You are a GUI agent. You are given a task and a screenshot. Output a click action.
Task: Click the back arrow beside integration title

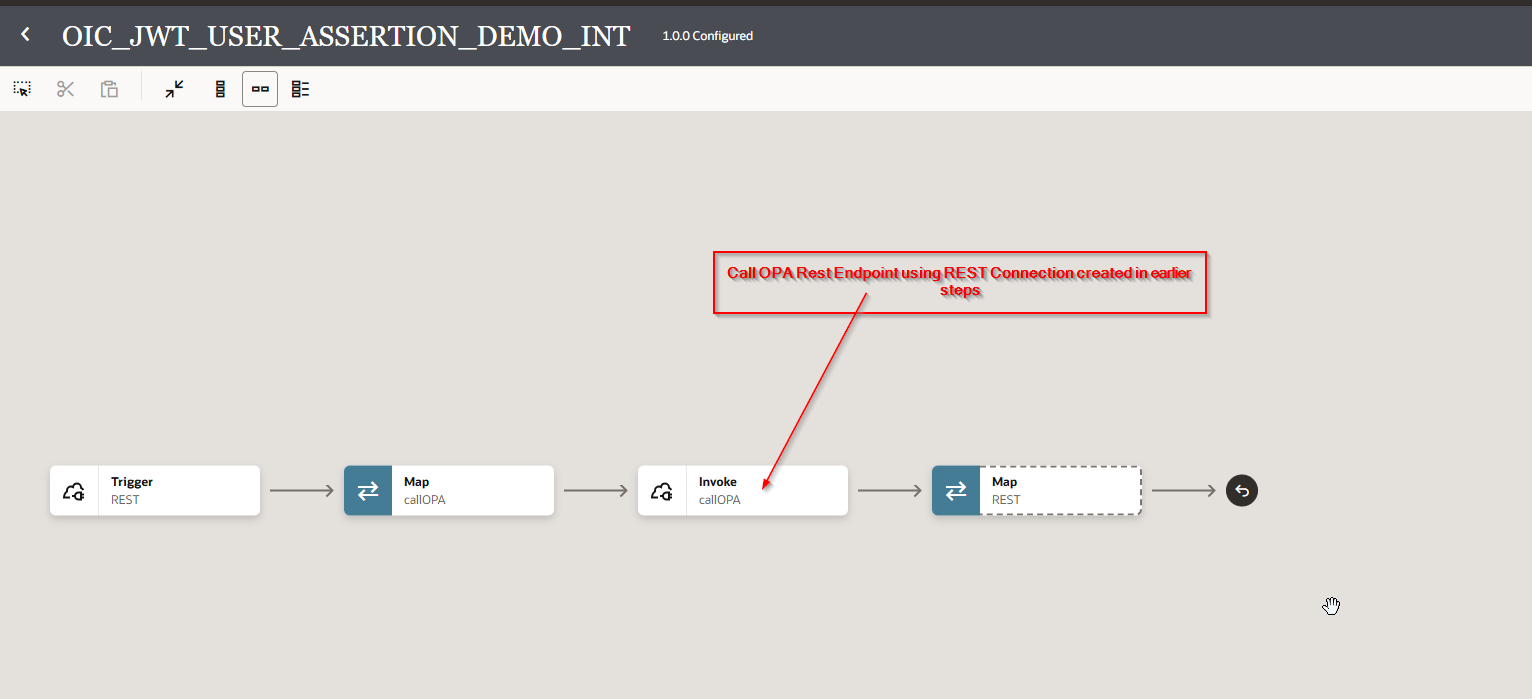(x=26, y=35)
